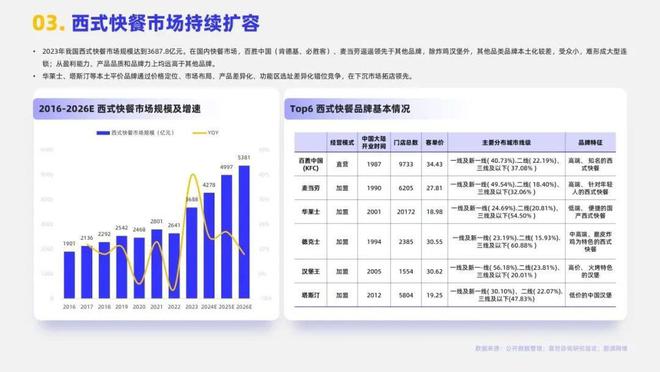This screenshot has height=372, width=660.
Task: Click the table heading Top6 西式快餐品牌基本情况
Action: [350, 109]
